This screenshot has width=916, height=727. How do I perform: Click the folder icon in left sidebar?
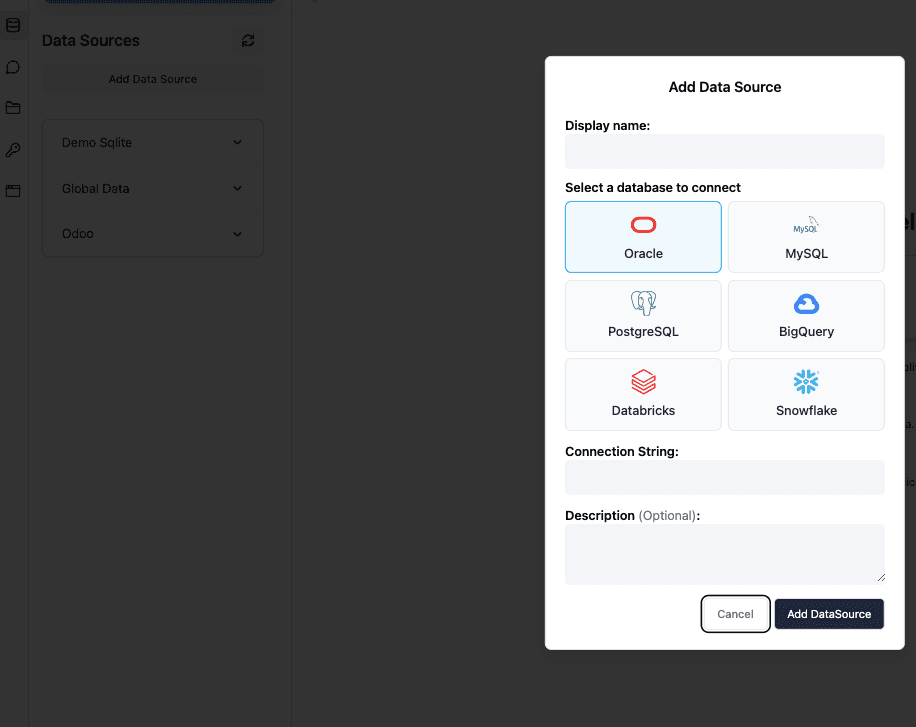click(x=13, y=108)
